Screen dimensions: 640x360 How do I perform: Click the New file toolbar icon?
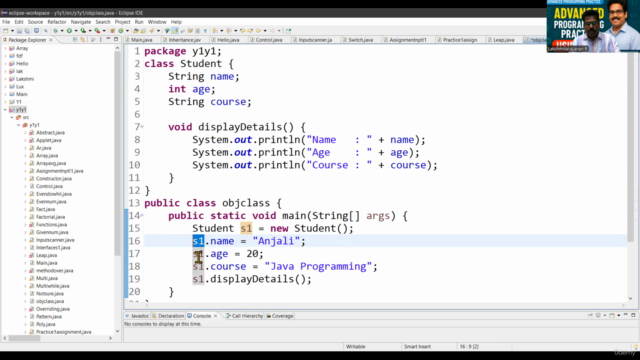pyautogui.click(x=6, y=31)
